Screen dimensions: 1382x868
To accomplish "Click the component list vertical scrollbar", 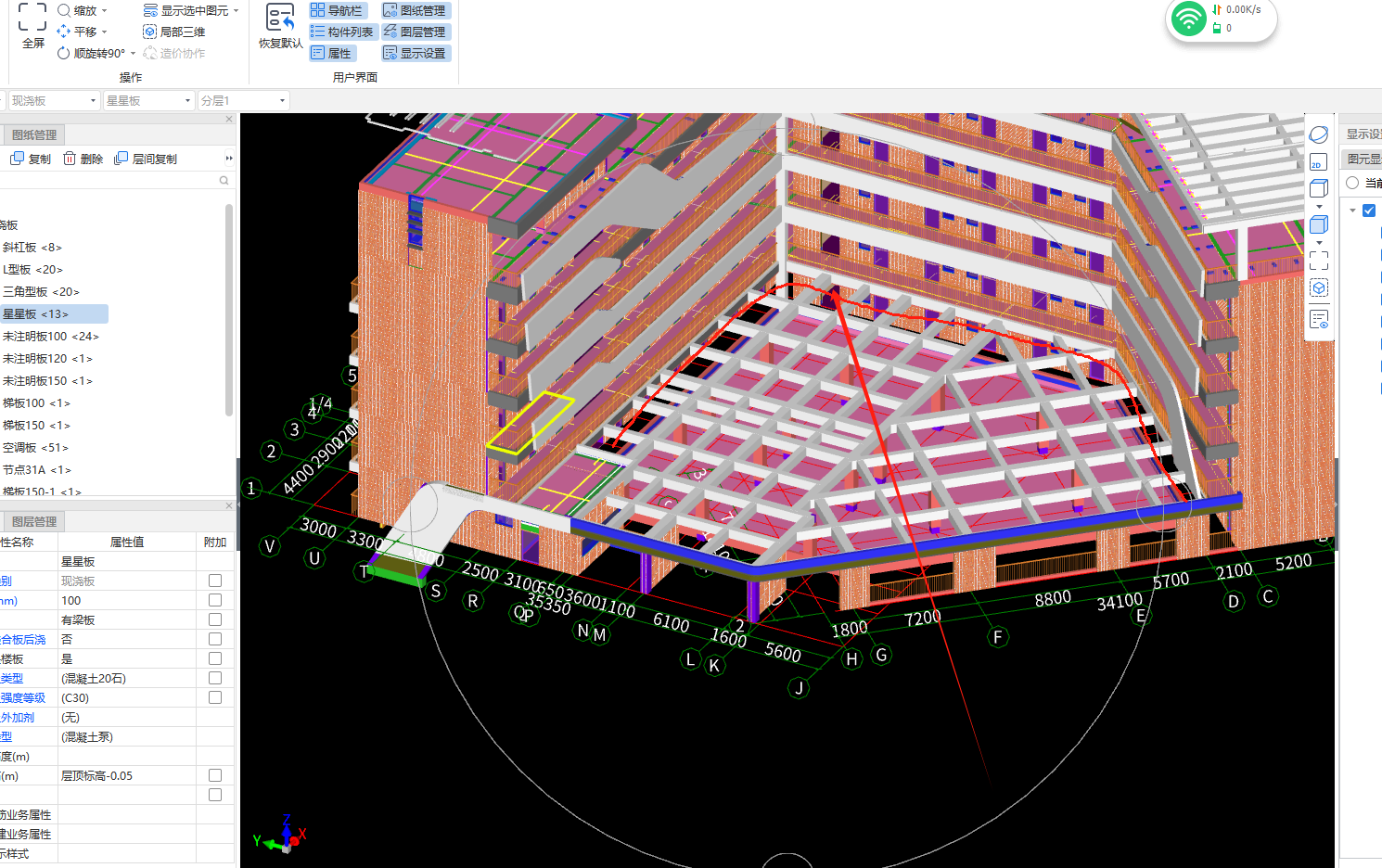I will (229, 311).
